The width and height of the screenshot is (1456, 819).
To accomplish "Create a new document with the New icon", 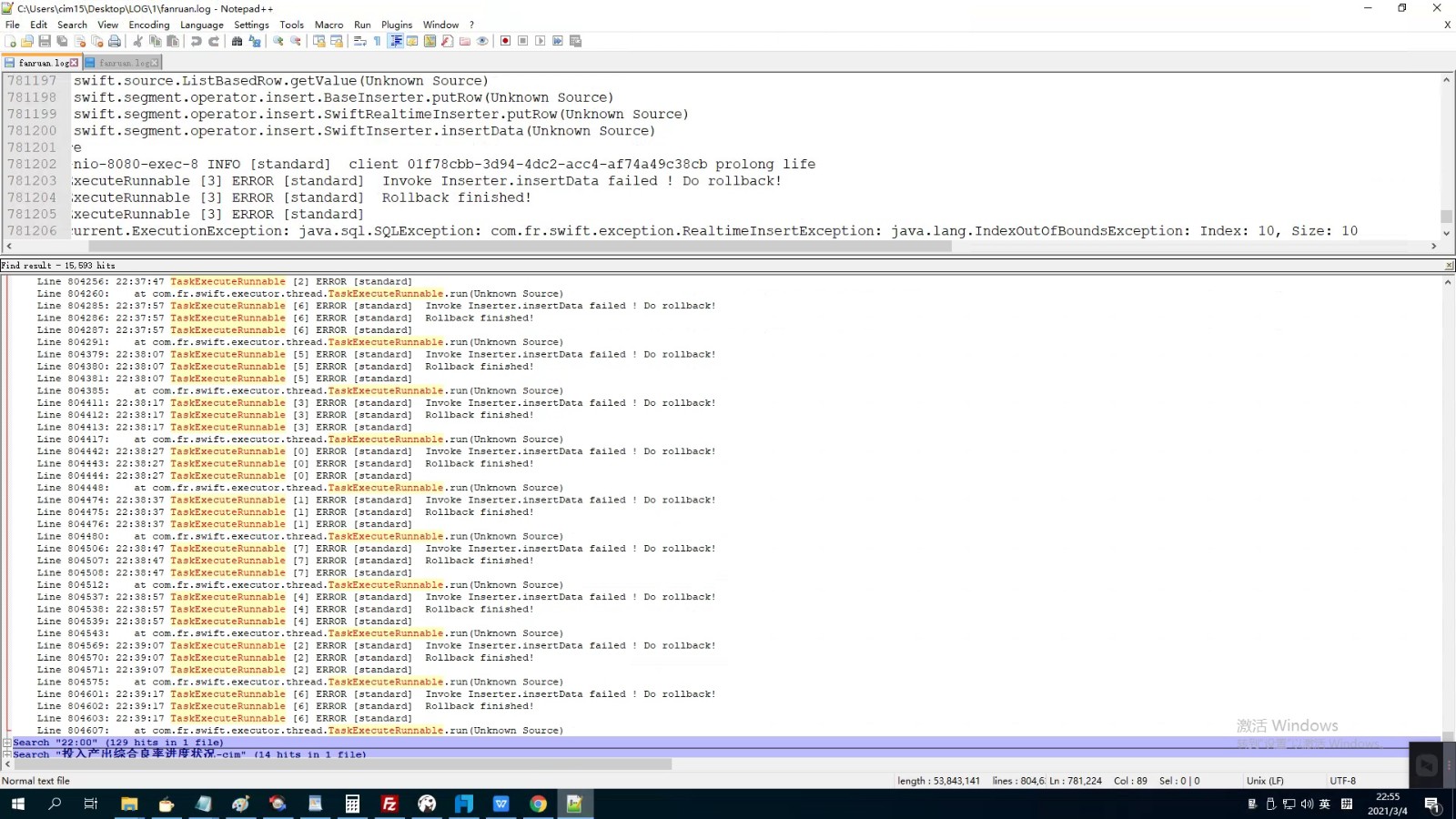I will pyautogui.click(x=10, y=41).
